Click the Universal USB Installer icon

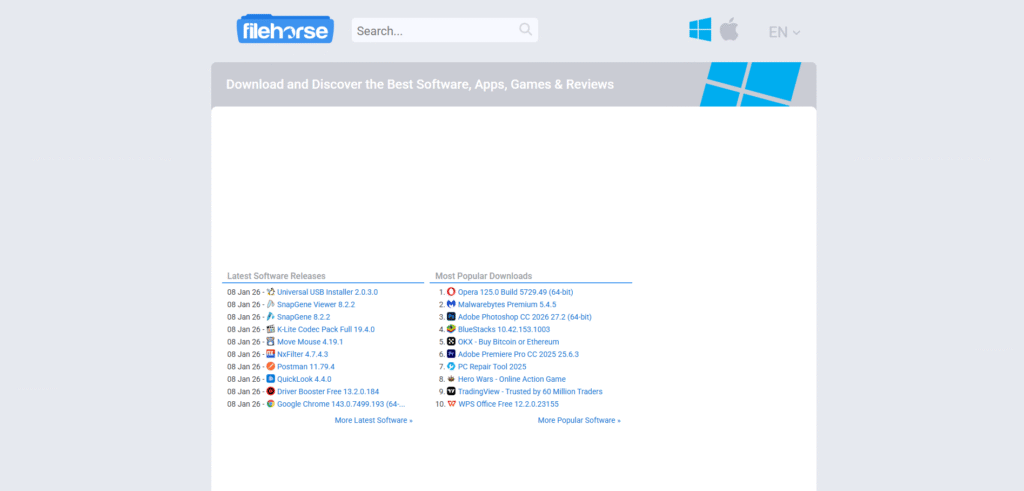click(270, 292)
